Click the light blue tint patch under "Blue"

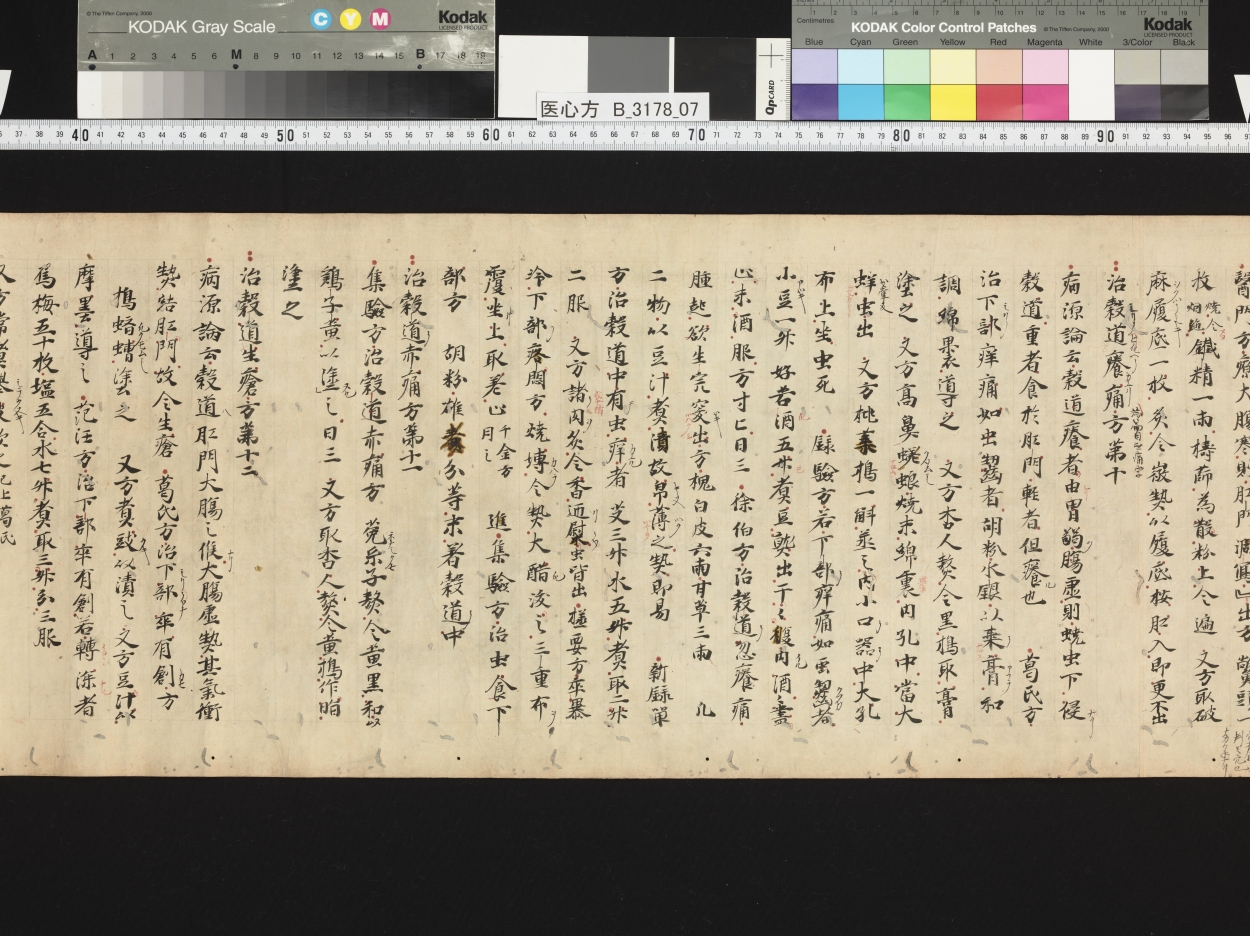[x=814, y=66]
